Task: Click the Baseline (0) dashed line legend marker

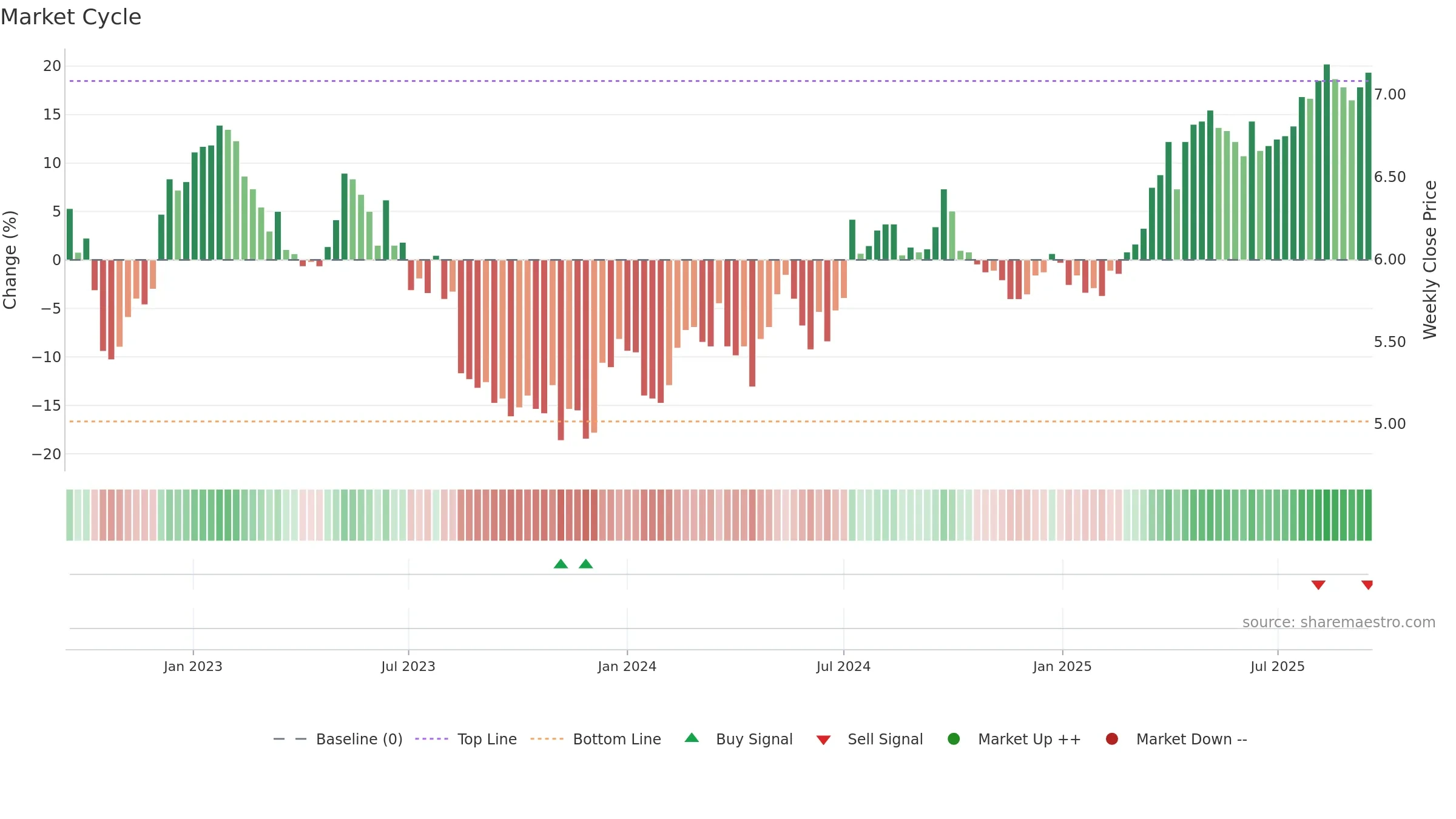Action: coord(289,739)
